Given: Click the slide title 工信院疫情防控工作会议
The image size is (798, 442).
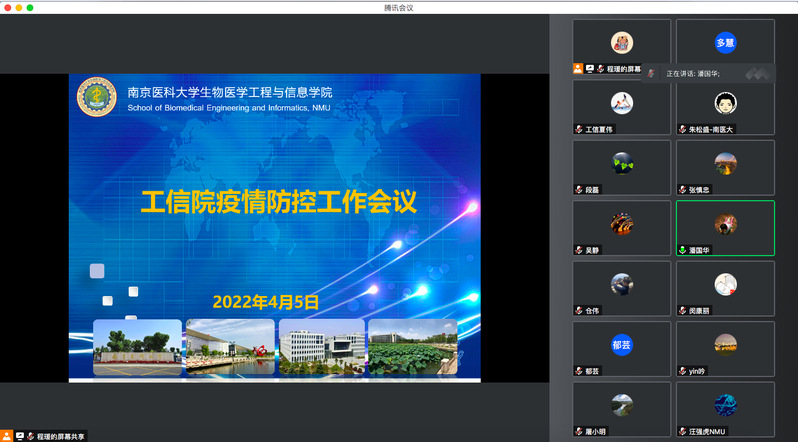Looking at the screenshot, I should click(x=277, y=203).
